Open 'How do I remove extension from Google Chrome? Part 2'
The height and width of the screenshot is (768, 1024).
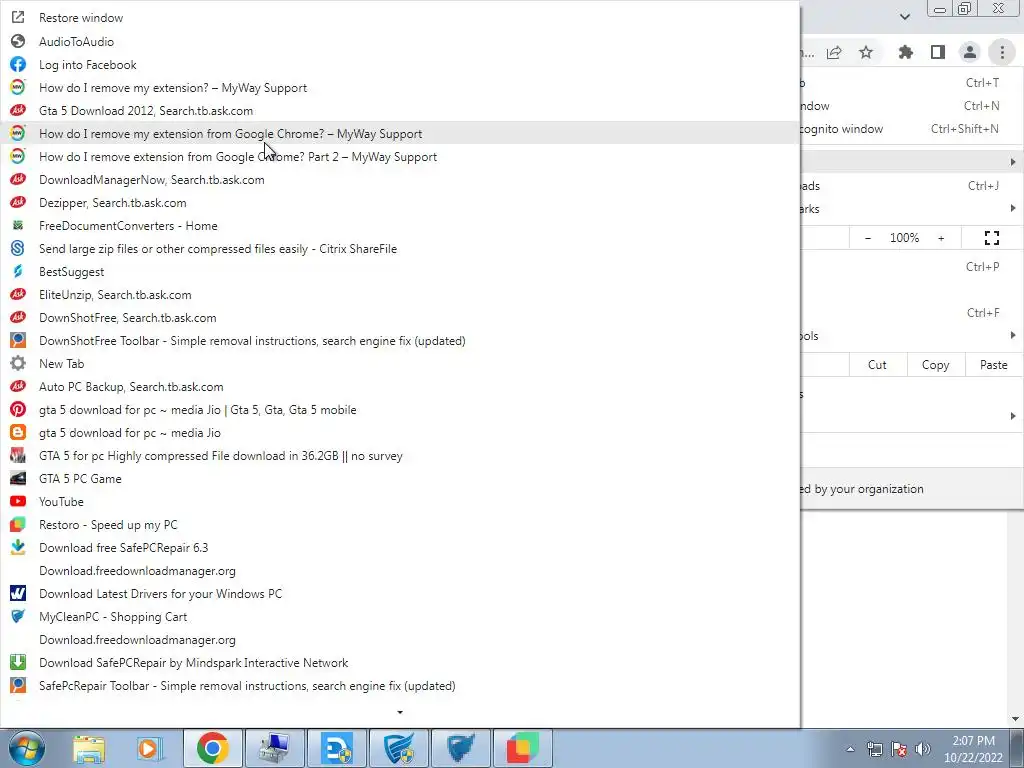400,157
